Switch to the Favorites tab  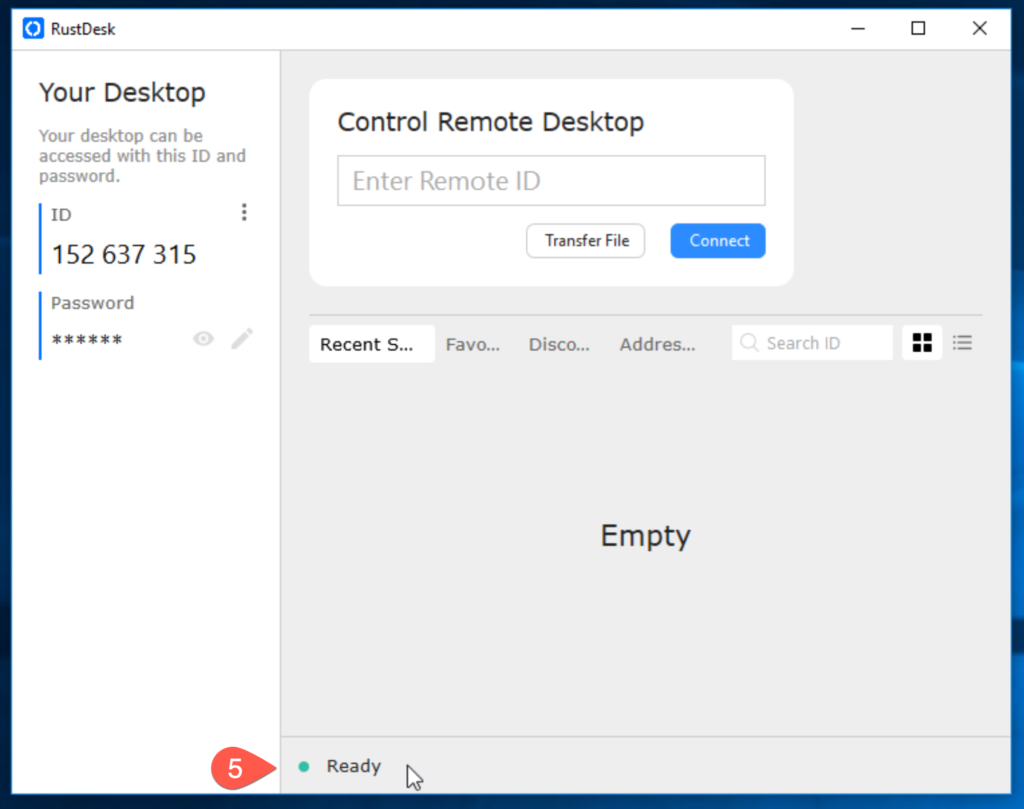(473, 344)
